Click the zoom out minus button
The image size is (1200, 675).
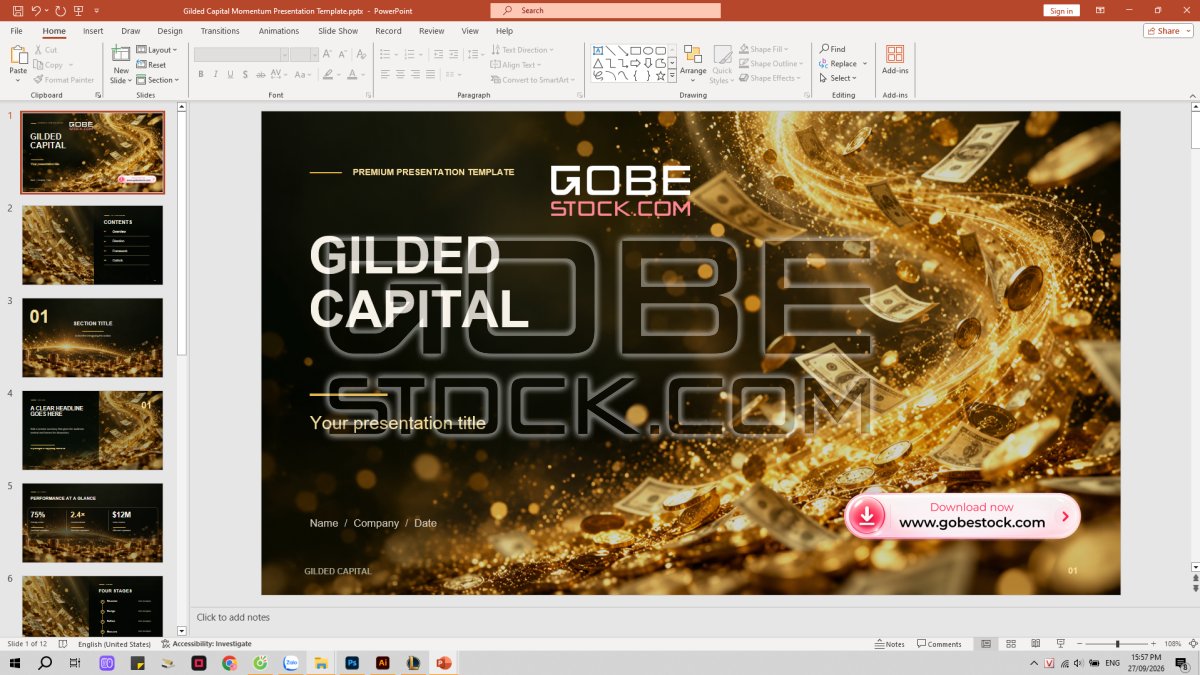coord(1079,644)
